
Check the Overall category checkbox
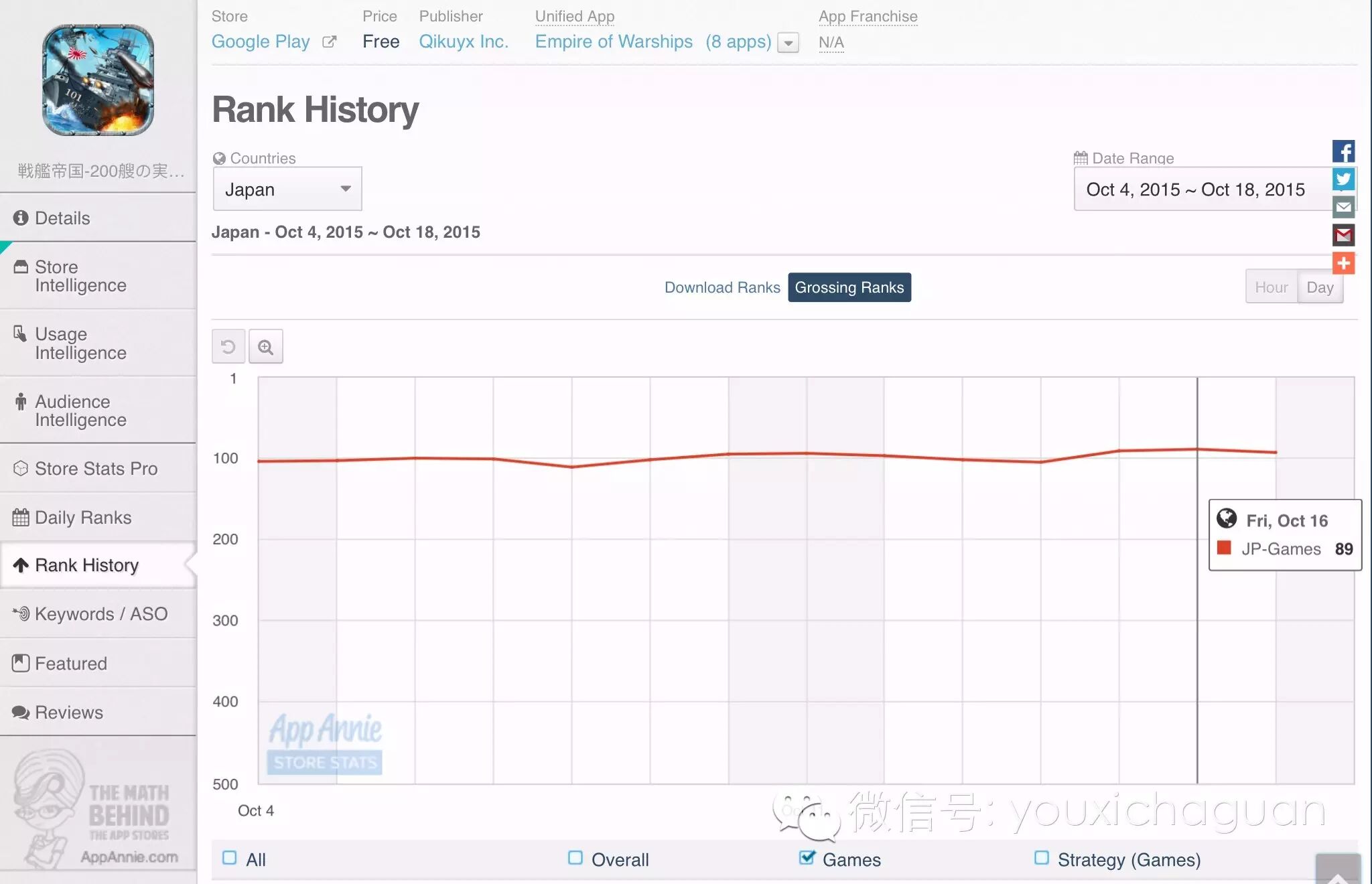click(x=575, y=858)
